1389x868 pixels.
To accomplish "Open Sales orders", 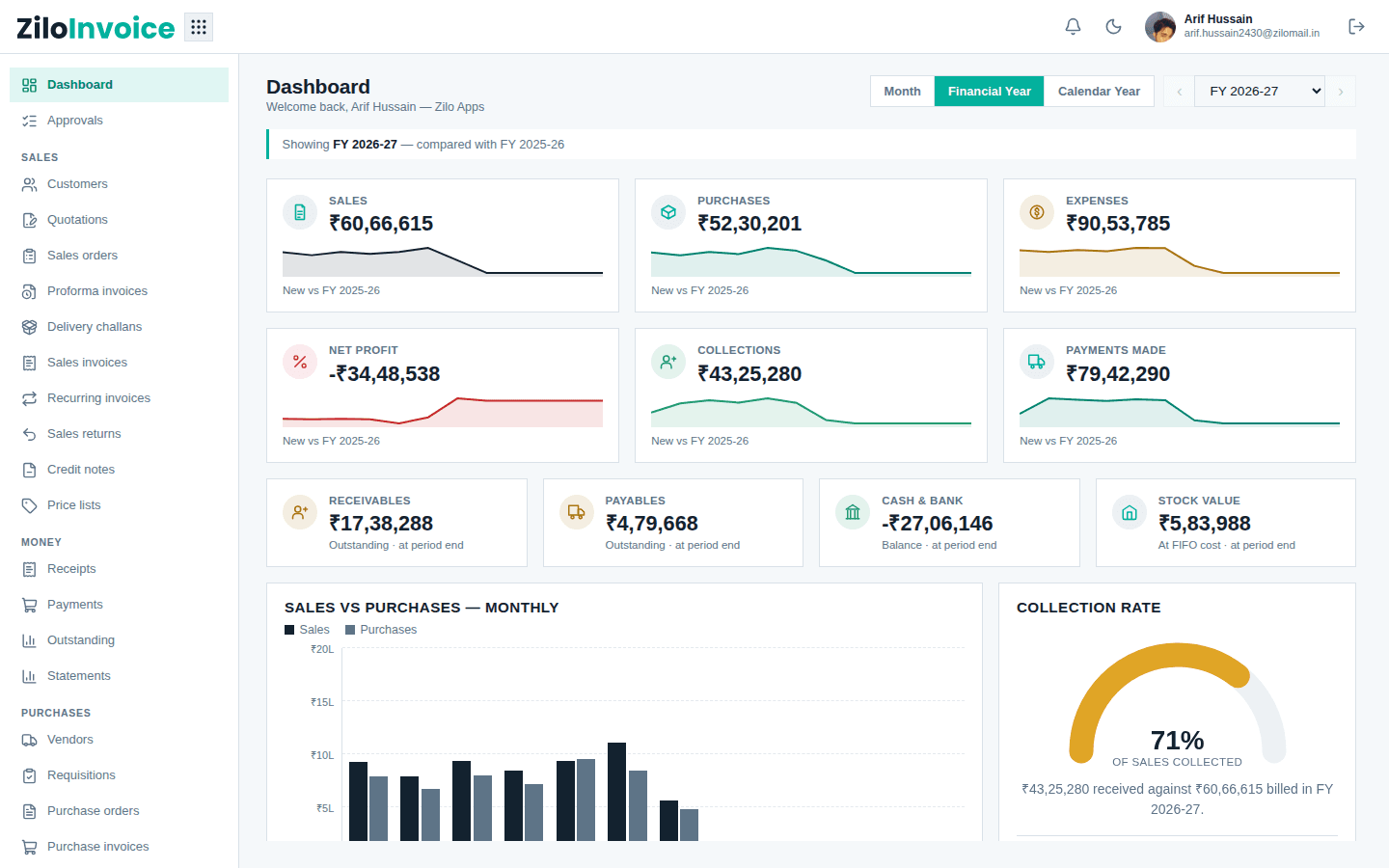I will pos(119,256).
